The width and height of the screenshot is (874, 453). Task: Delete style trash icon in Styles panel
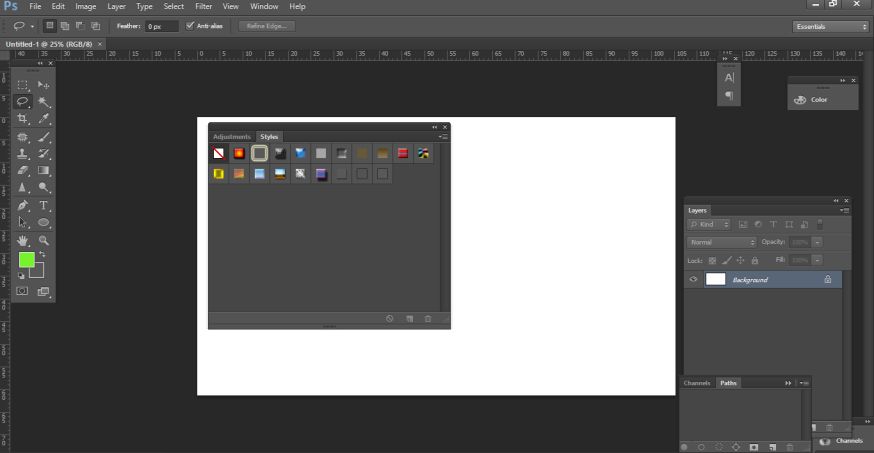coord(428,319)
